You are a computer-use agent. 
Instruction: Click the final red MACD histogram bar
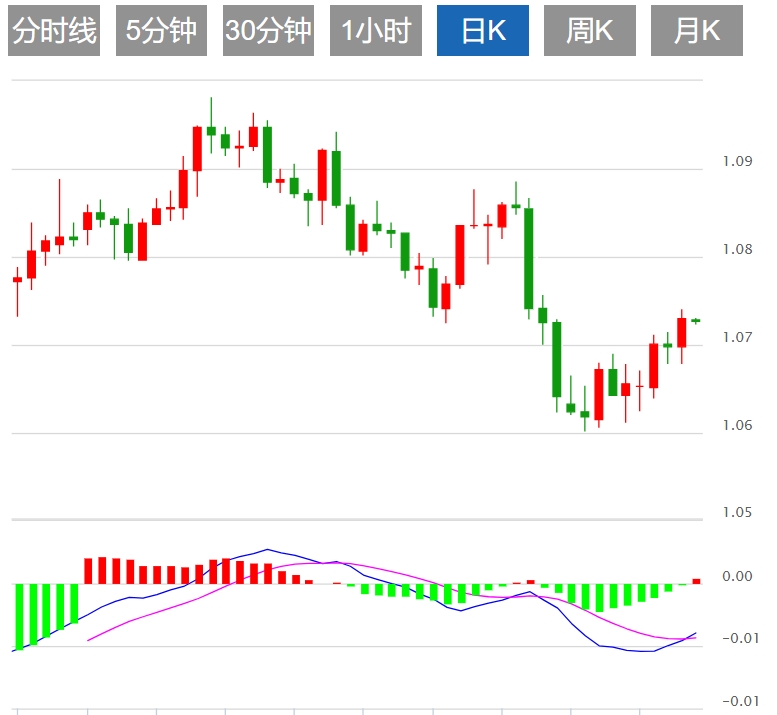click(x=696, y=581)
